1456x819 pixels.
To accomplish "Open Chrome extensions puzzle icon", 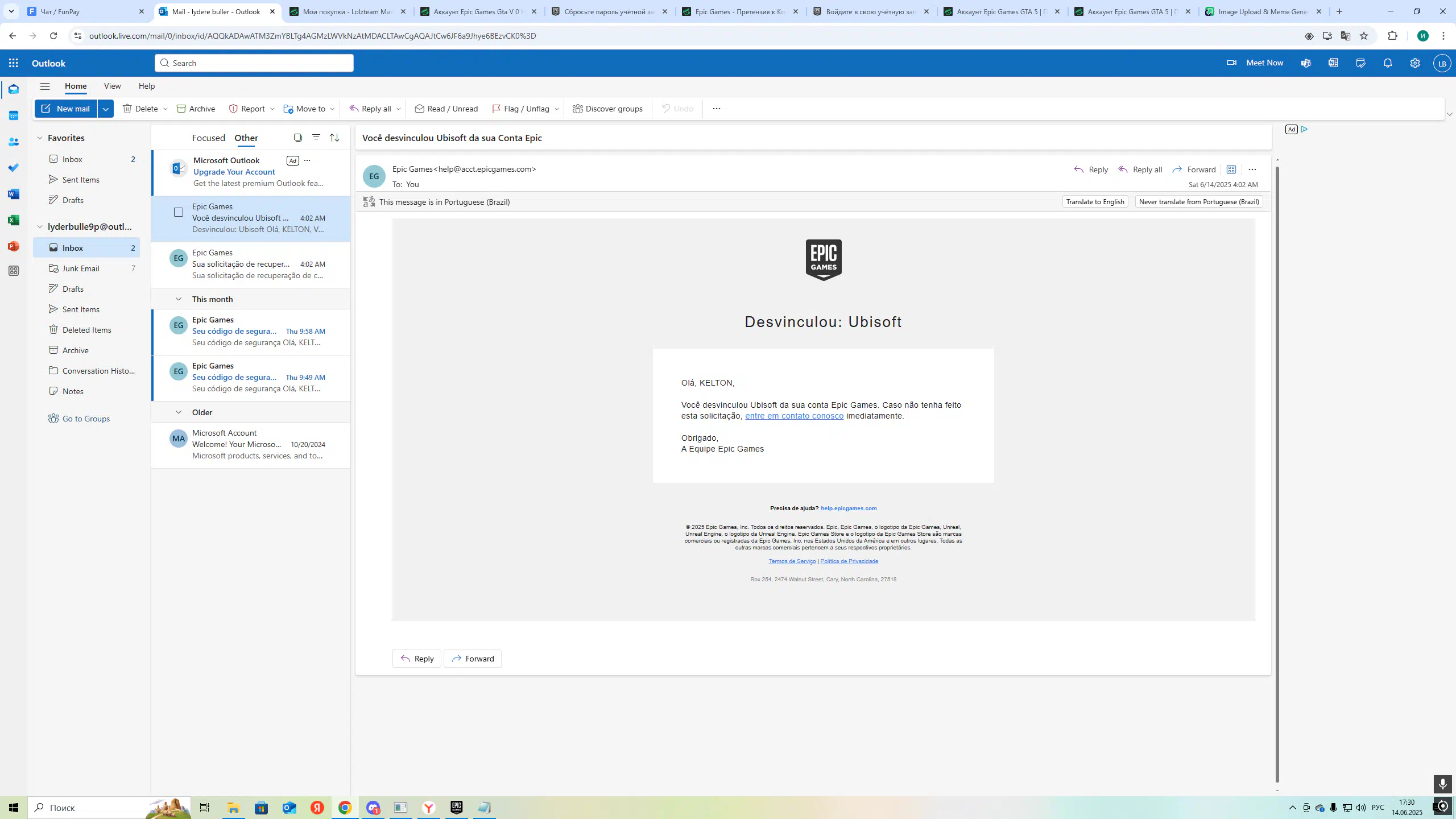I will [1393, 36].
